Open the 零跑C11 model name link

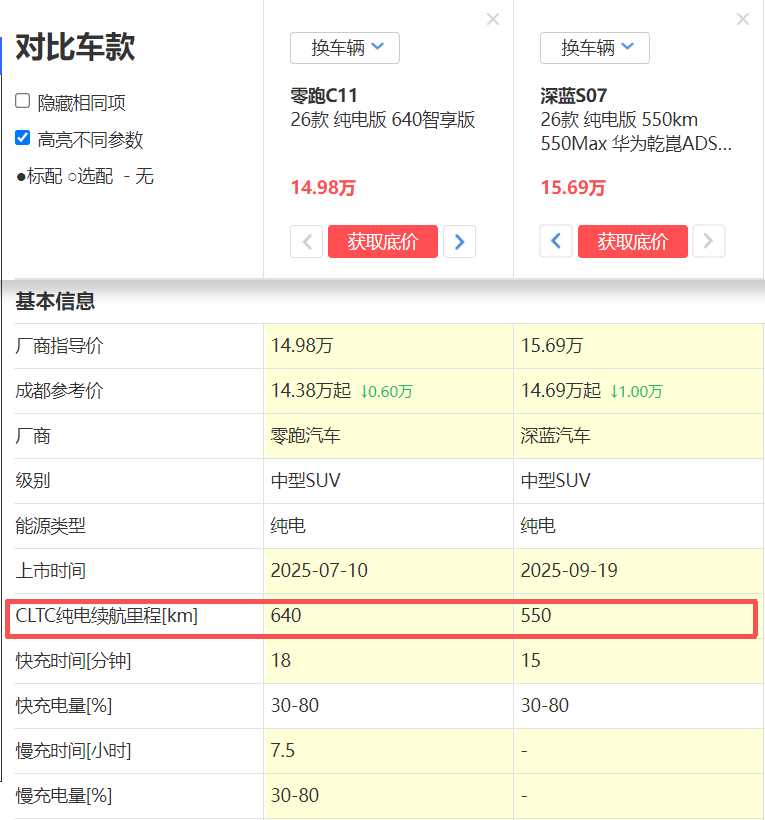[324, 96]
